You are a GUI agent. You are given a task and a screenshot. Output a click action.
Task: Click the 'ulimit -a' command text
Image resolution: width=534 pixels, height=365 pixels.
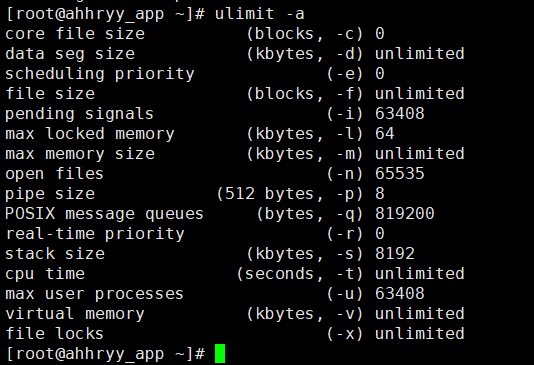(260, 14)
